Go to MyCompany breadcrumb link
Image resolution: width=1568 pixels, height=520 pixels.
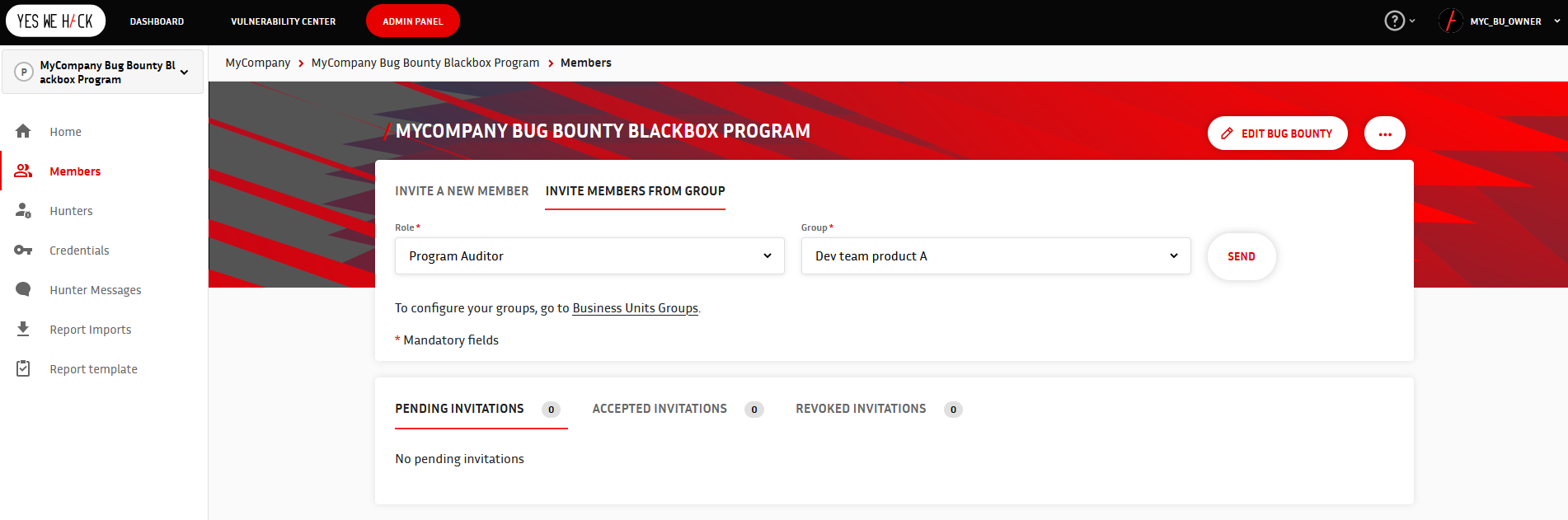coord(257,63)
